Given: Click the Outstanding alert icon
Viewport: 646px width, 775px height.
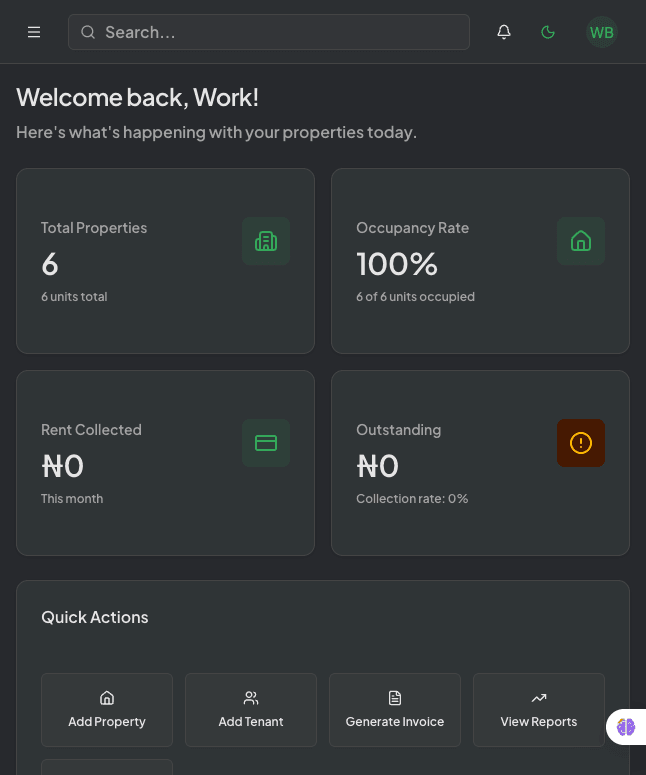Looking at the screenshot, I should pos(581,443).
